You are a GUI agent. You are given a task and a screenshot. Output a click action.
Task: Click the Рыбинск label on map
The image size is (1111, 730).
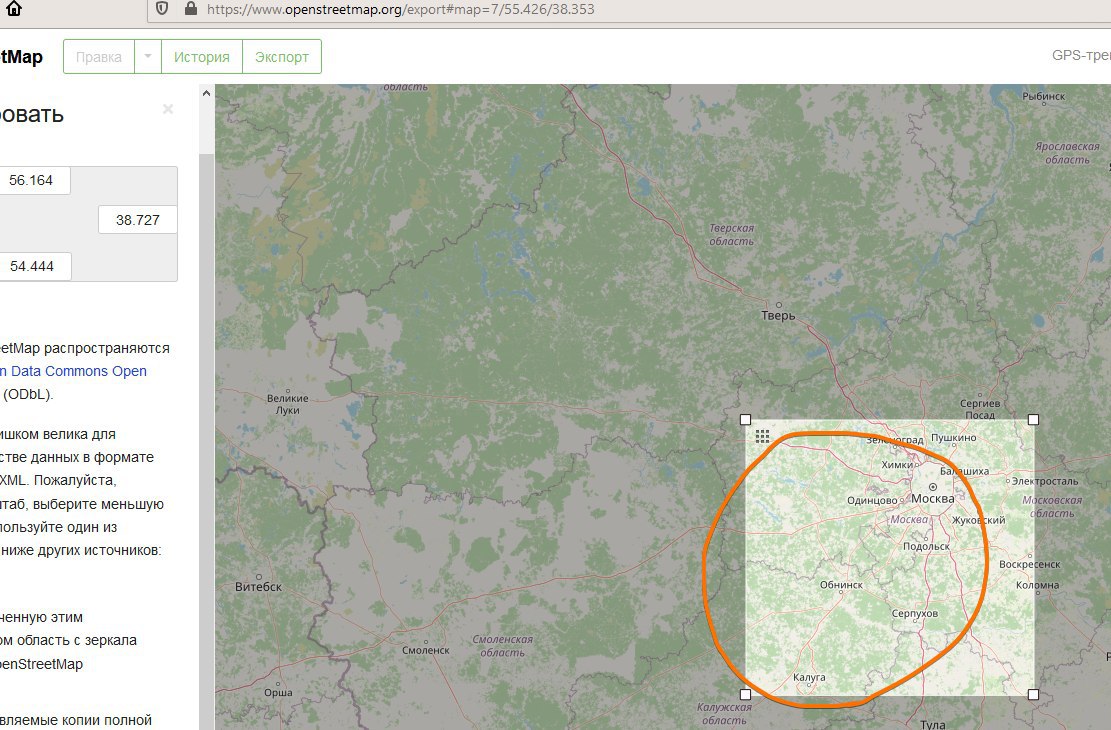pos(1044,96)
